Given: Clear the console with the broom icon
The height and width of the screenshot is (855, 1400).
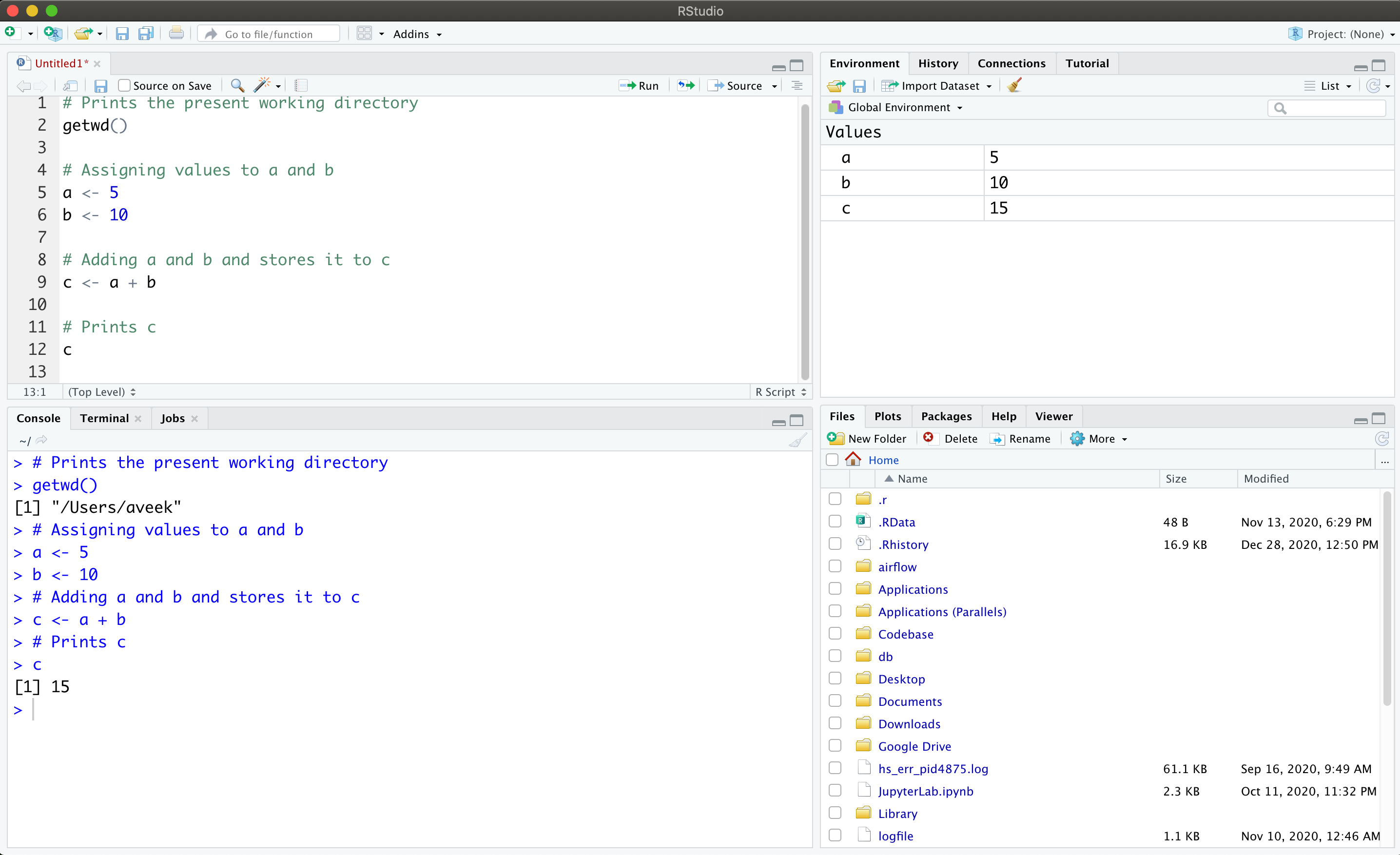Looking at the screenshot, I should point(797,440).
